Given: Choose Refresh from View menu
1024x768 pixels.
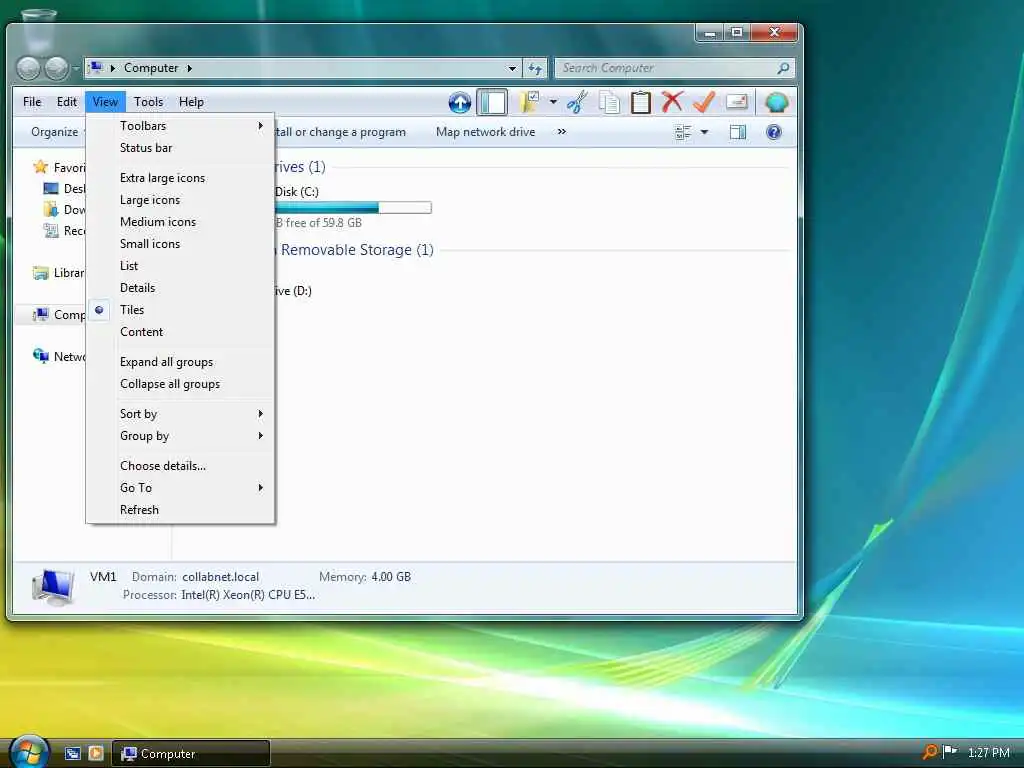Looking at the screenshot, I should click(180, 509).
